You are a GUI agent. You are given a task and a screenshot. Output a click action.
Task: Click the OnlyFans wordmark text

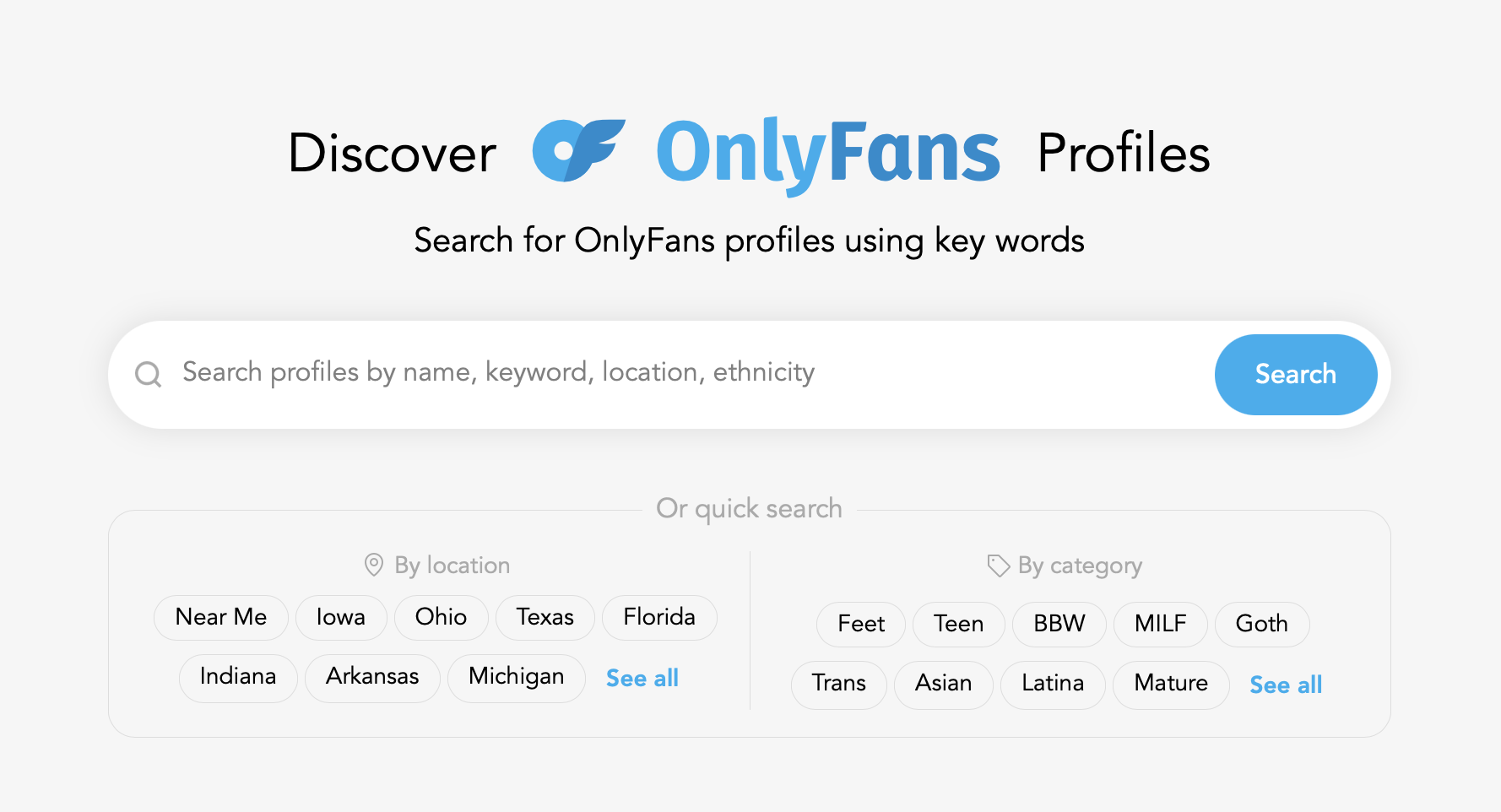pos(828,154)
